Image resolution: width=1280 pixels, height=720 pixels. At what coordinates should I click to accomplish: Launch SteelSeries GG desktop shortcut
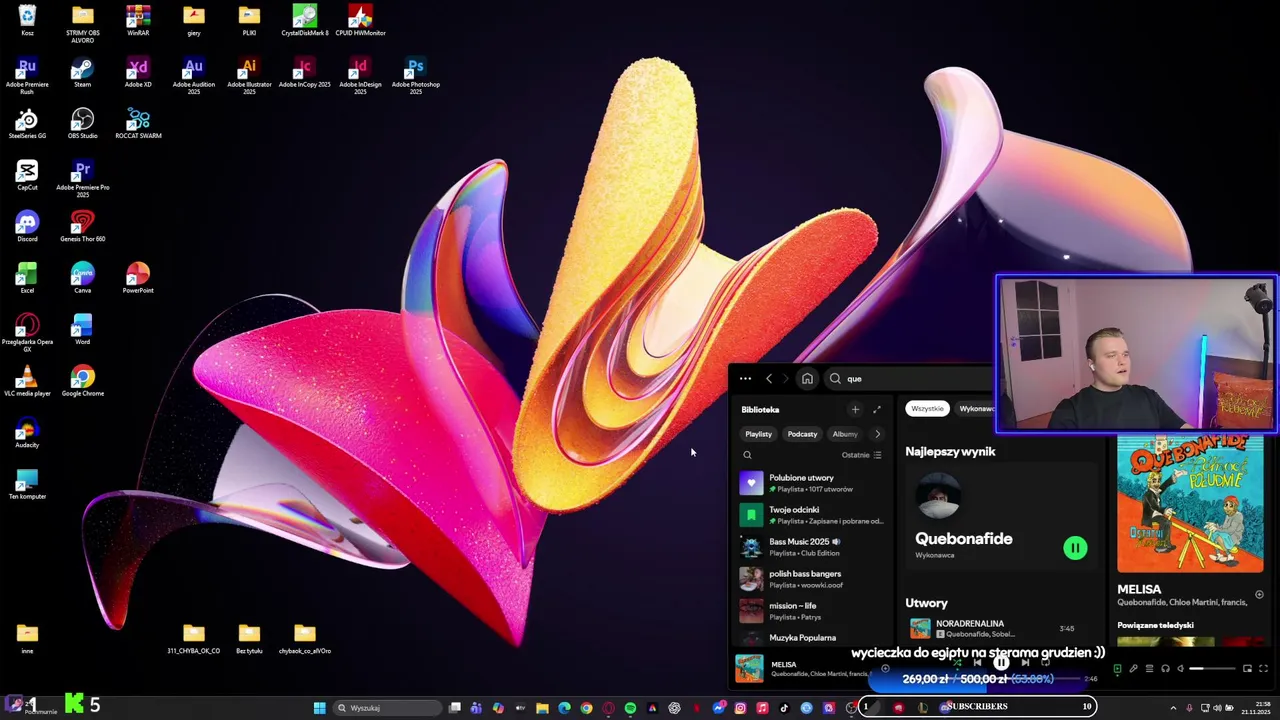coord(27,124)
